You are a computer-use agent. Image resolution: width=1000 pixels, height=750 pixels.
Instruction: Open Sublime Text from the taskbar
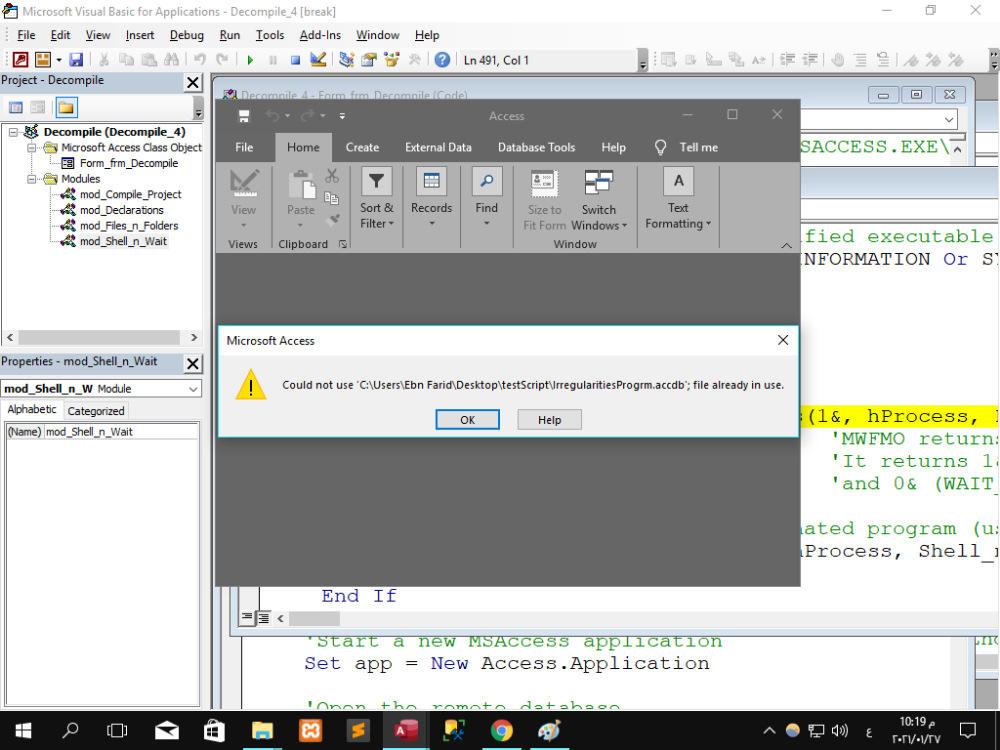click(x=358, y=730)
